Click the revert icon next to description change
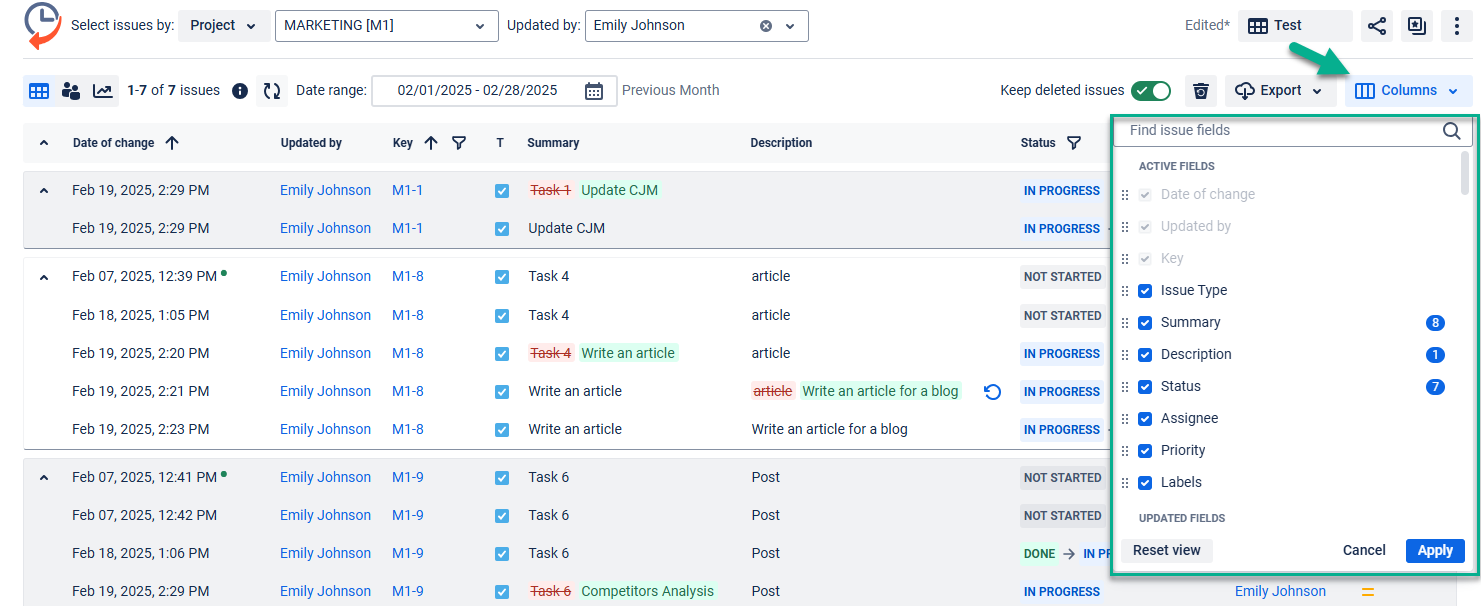The image size is (1481, 606). tap(992, 392)
